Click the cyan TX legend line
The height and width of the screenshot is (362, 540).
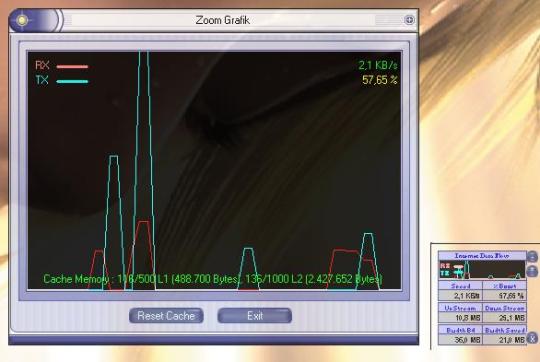tap(72, 82)
